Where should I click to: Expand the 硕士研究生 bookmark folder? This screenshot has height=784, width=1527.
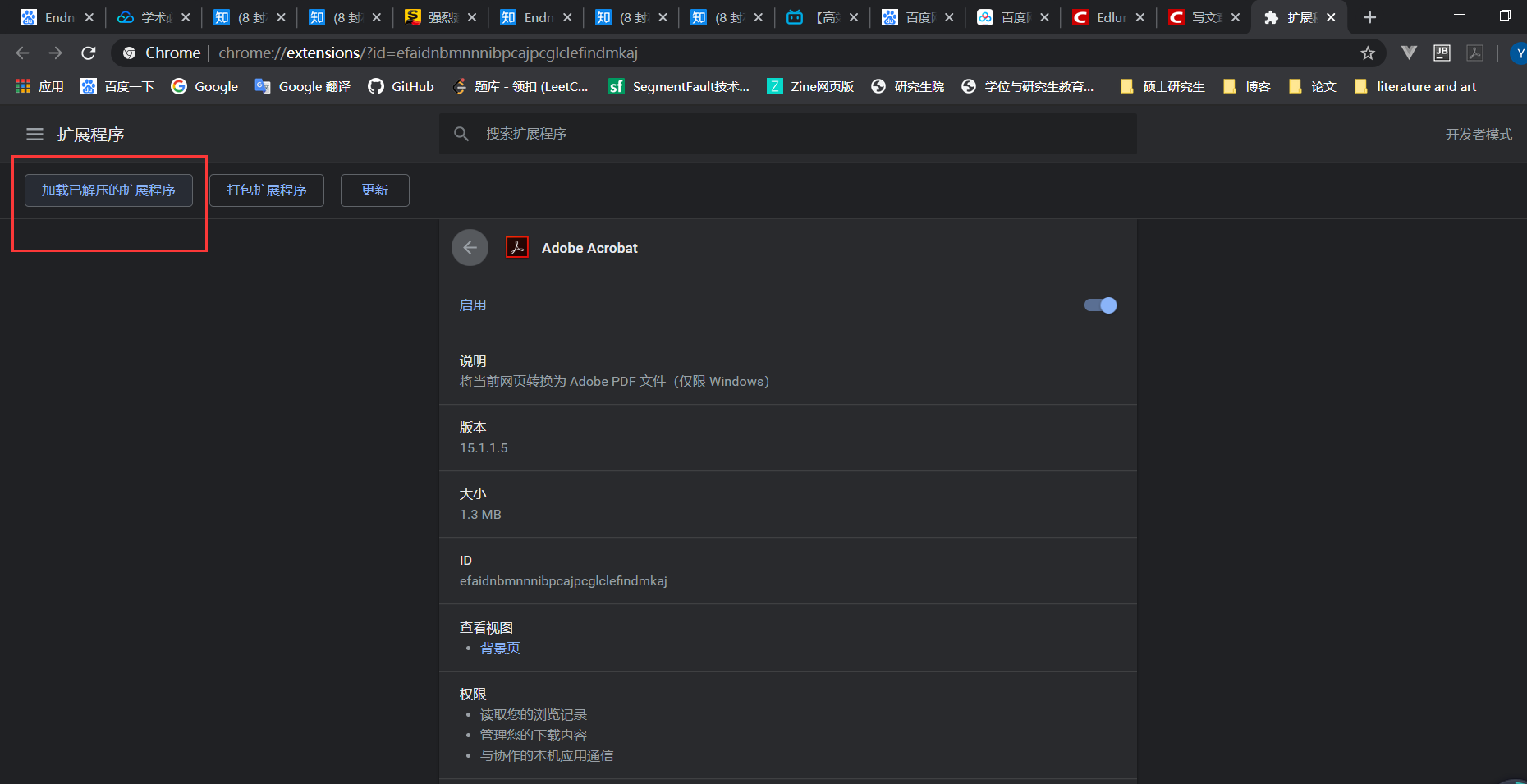pos(1162,86)
